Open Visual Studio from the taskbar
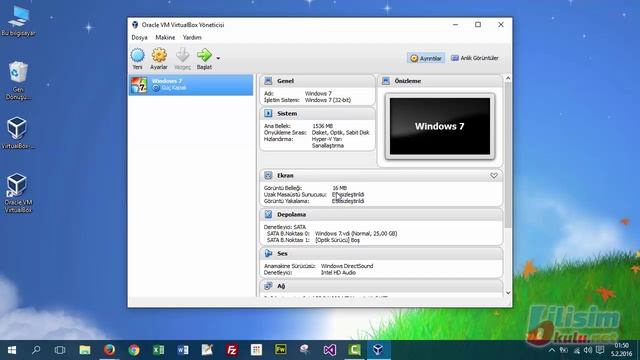Viewport: 640px width, 360px height. point(330,350)
